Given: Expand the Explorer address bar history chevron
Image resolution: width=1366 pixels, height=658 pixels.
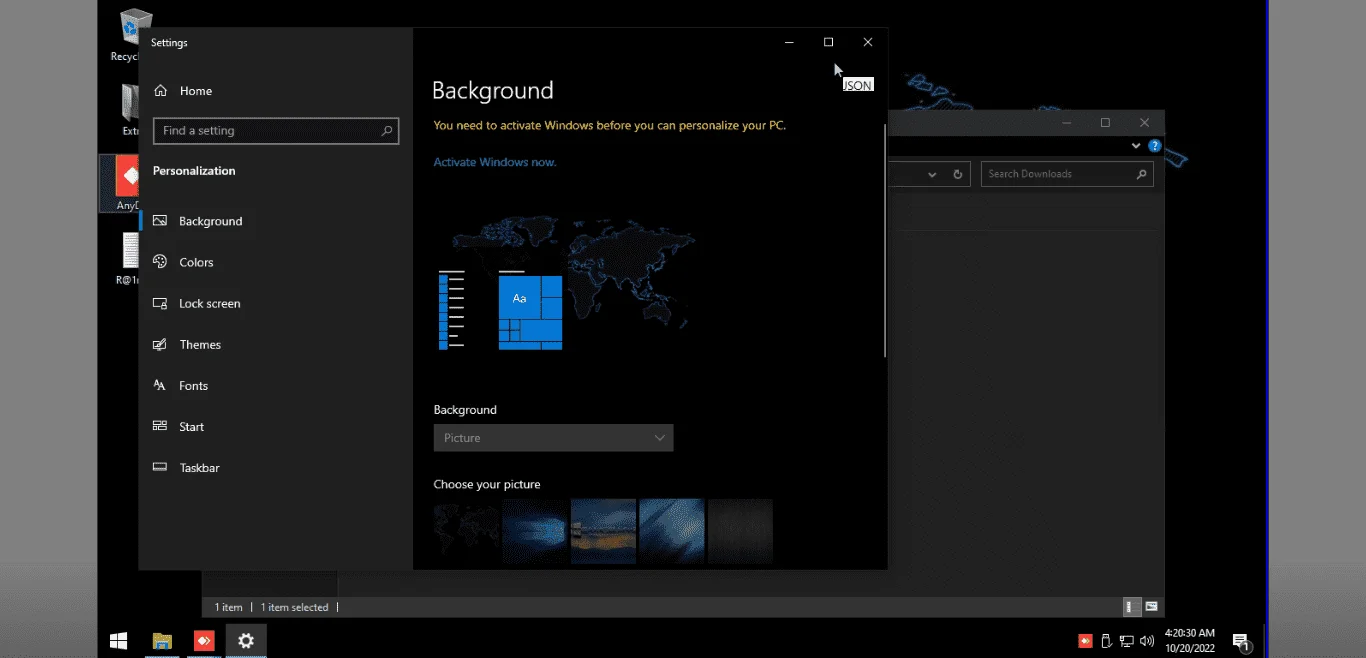Looking at the screenshot, I should [x=932, y=174].
